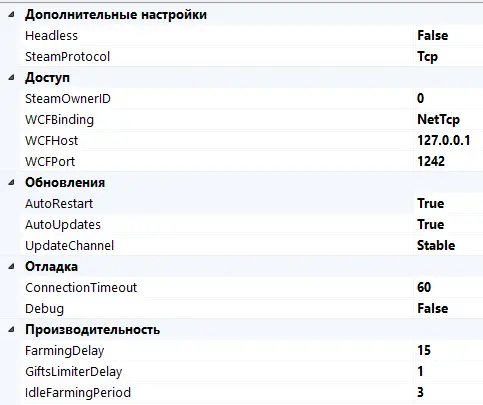The image size is (483, 405).
Task: Select the Headless False value
Action: pyautogui.click(x=448, y=35)
